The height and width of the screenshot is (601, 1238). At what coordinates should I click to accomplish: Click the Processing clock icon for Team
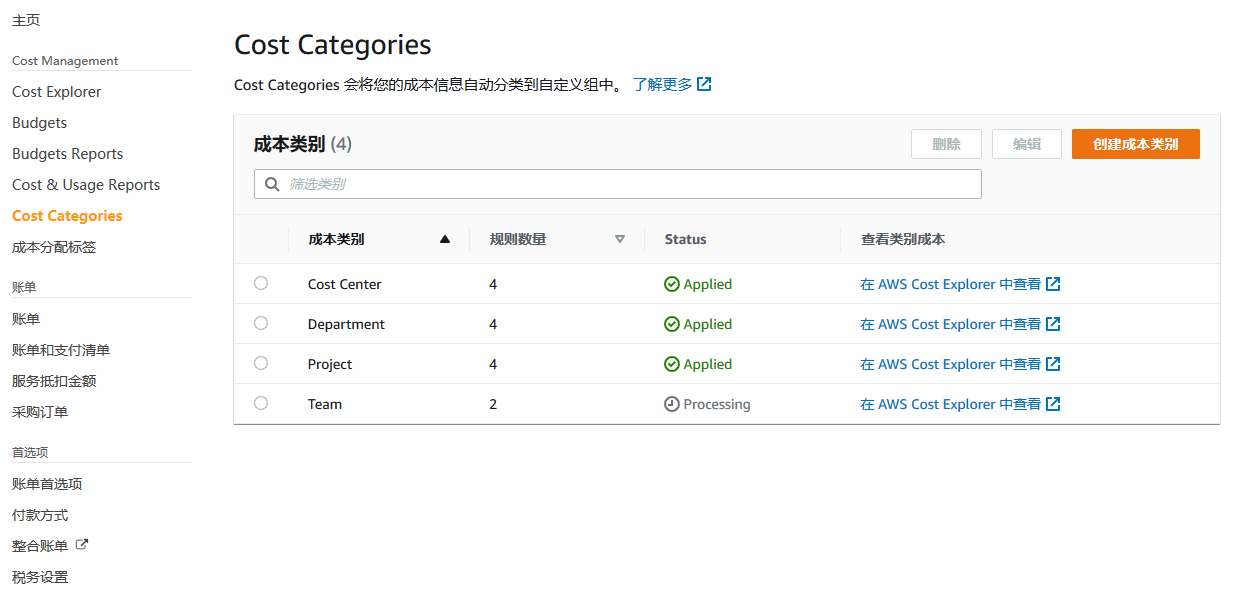(x=672, y=404)
